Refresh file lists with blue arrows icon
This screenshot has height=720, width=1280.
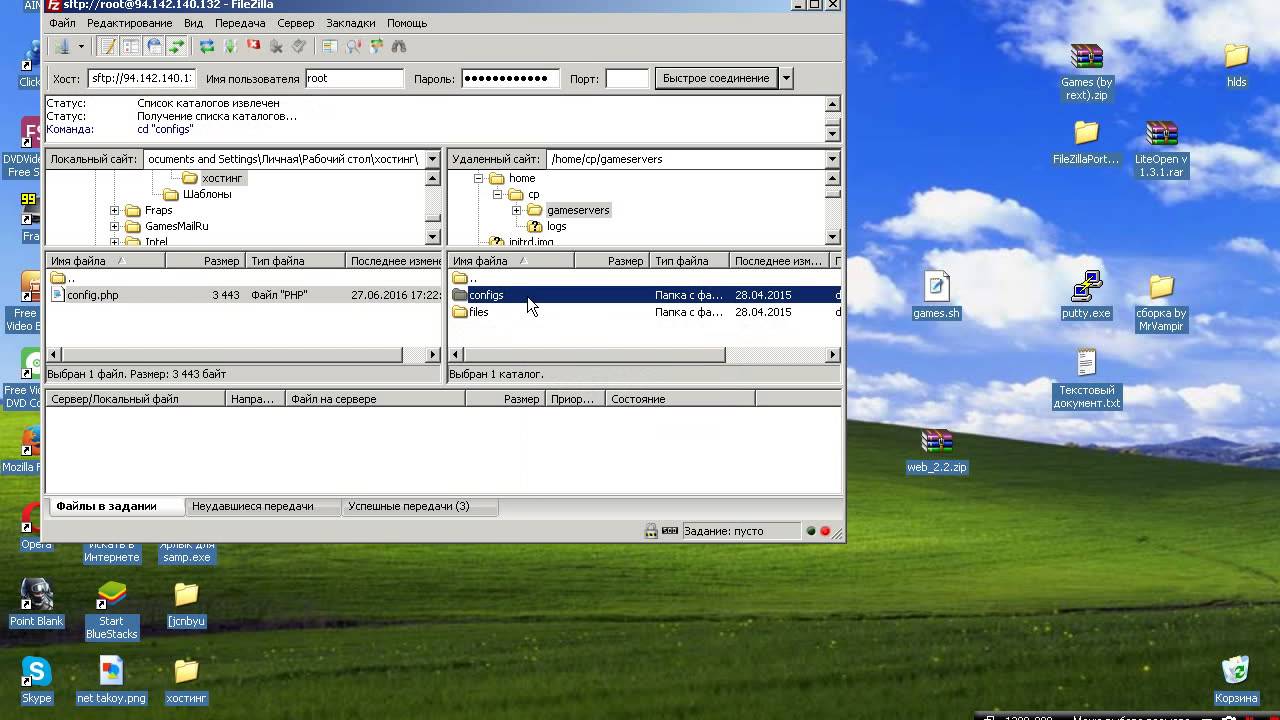tap(207, 46)
